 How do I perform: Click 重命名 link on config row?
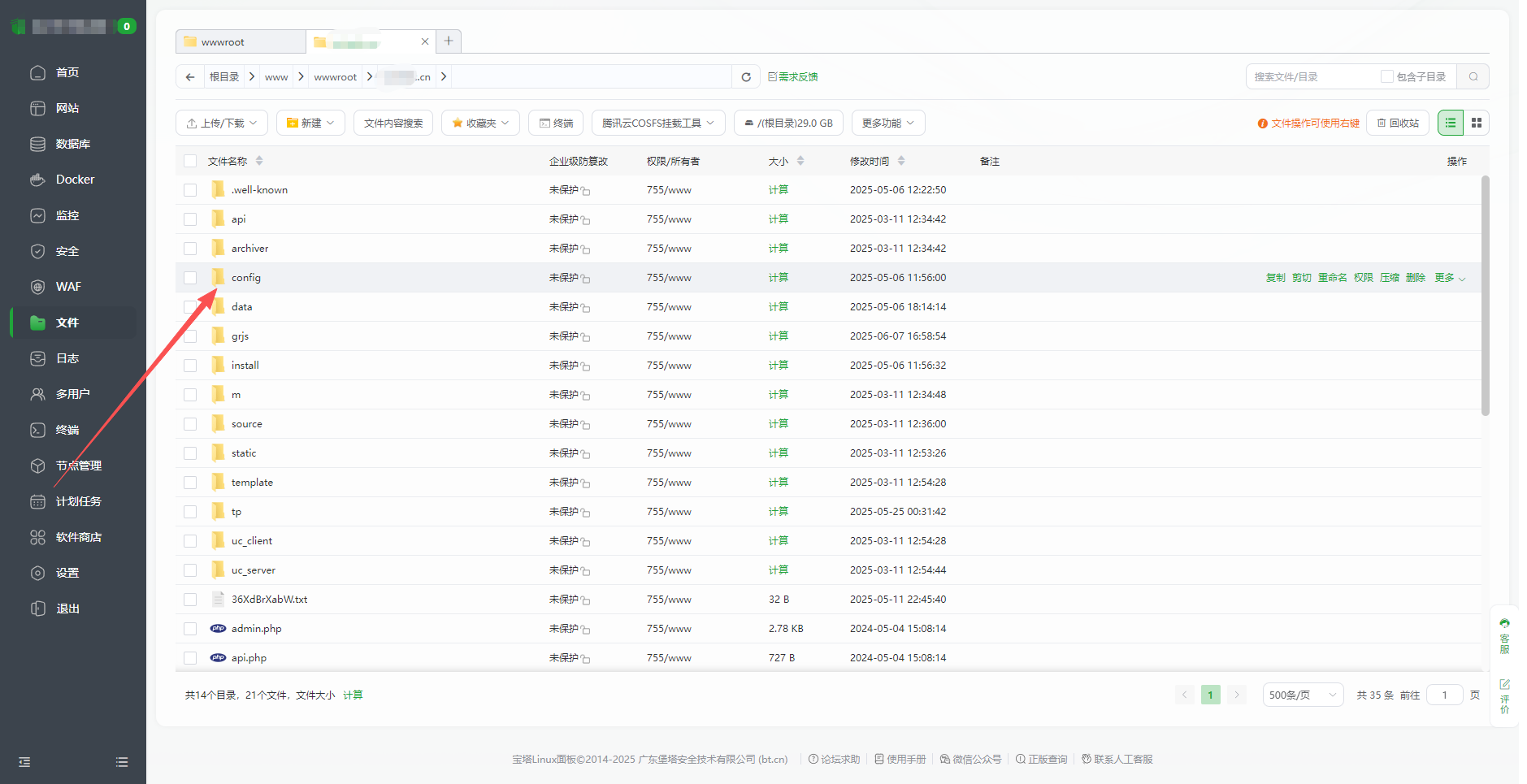click(1332, 278)
